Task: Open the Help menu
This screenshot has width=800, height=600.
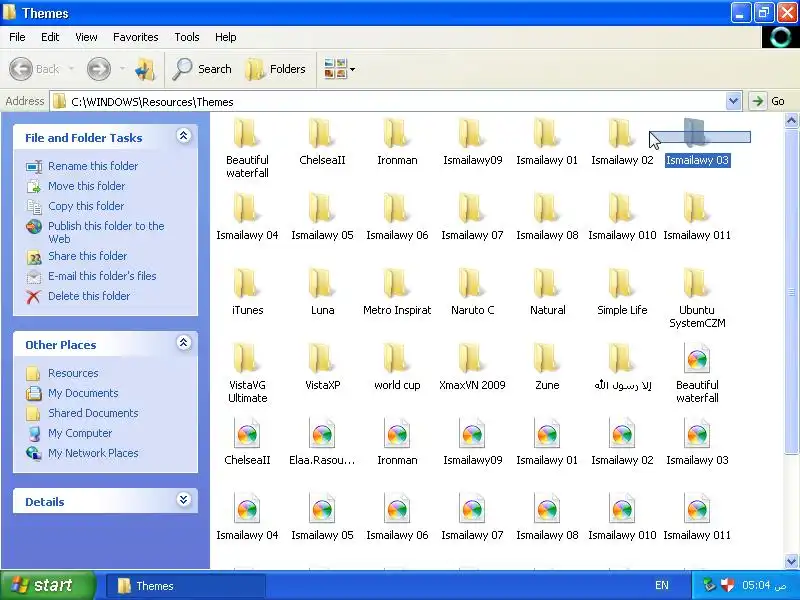Action: [226, 37]
